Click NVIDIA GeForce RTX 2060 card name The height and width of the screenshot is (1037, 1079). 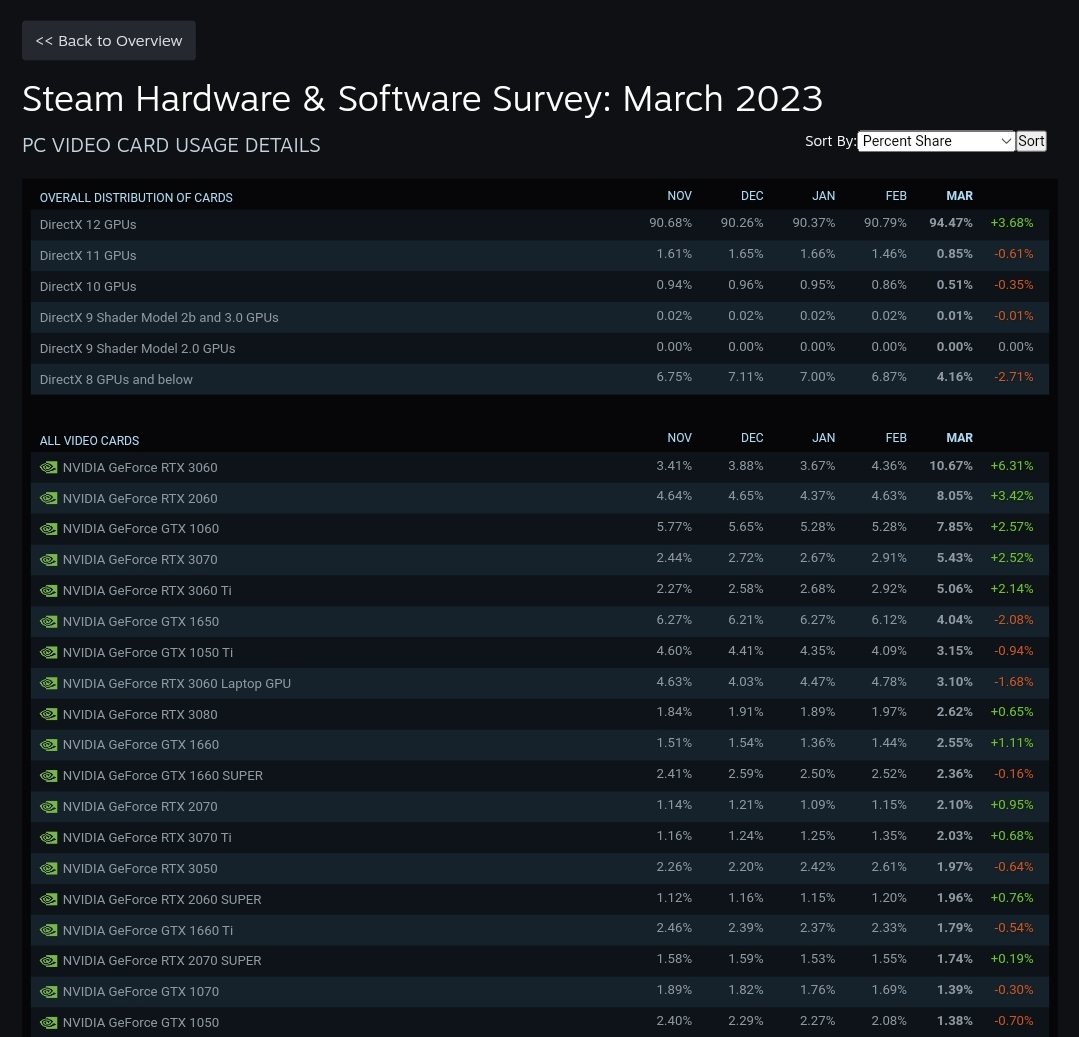click(140, 498)
